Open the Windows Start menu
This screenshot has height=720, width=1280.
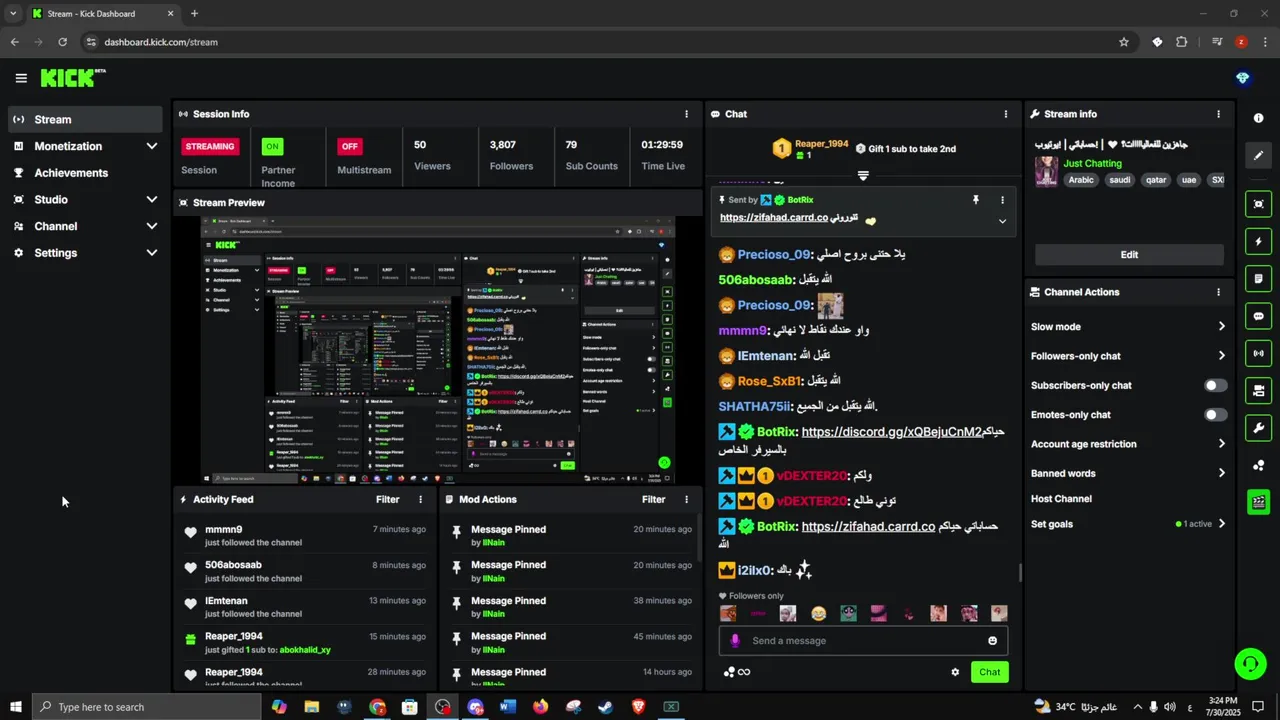coord(15,707)
